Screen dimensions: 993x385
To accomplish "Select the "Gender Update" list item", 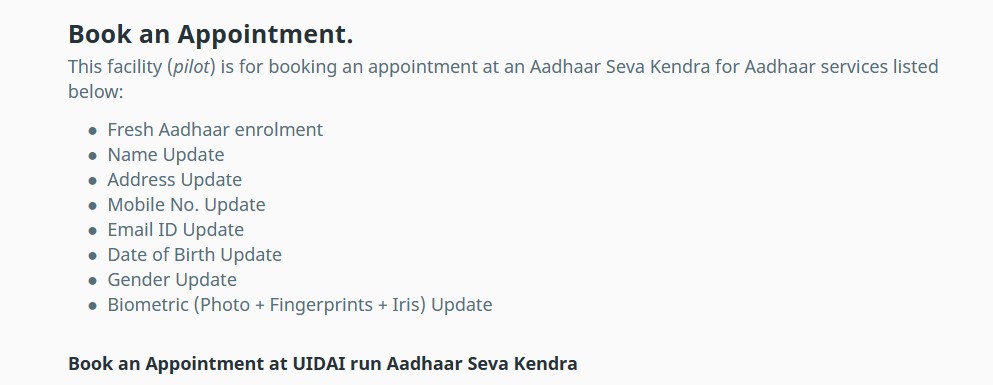I will coord(172,280).
